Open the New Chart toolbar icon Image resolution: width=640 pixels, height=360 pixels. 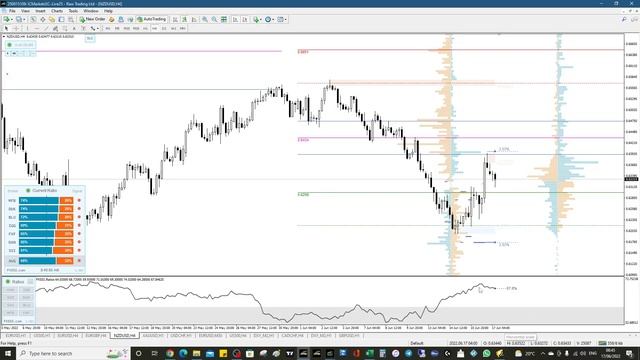point(7,19)
